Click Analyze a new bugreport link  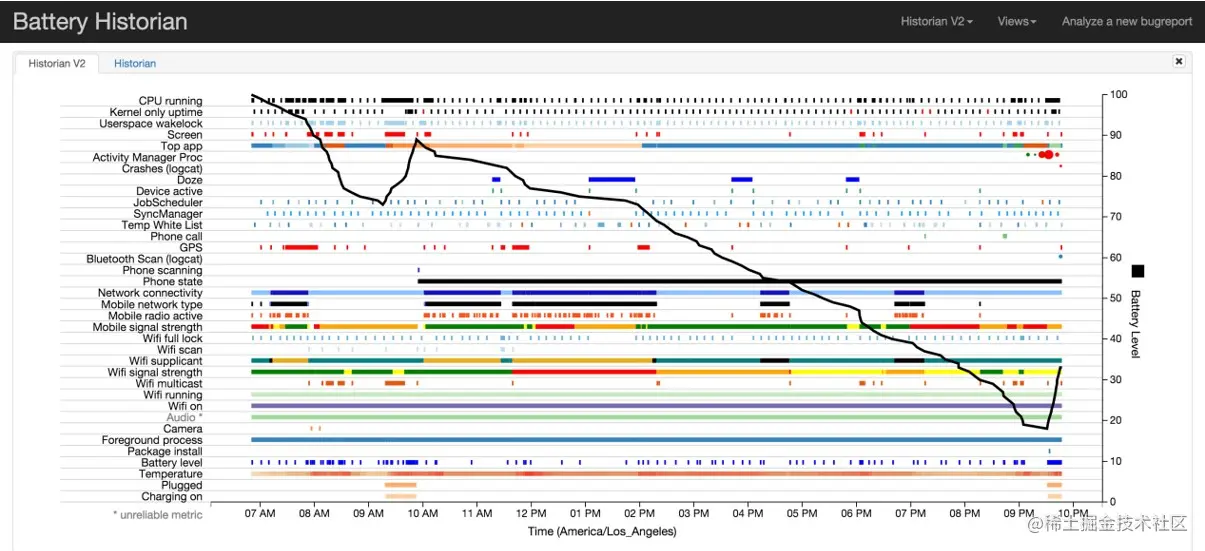point(1127,21)
